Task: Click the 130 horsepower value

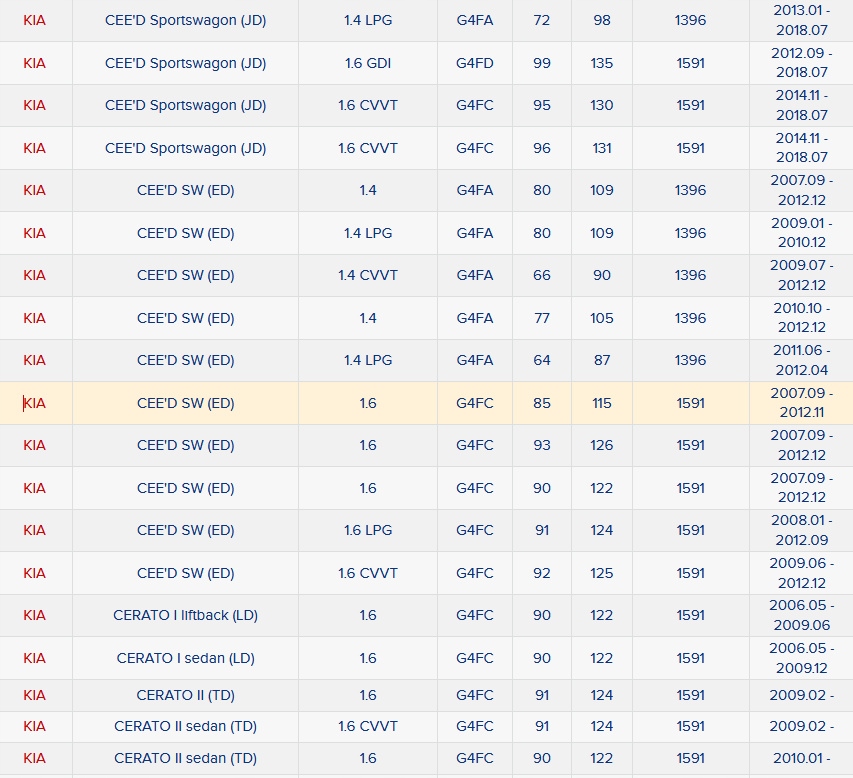Action: (602, 105)
